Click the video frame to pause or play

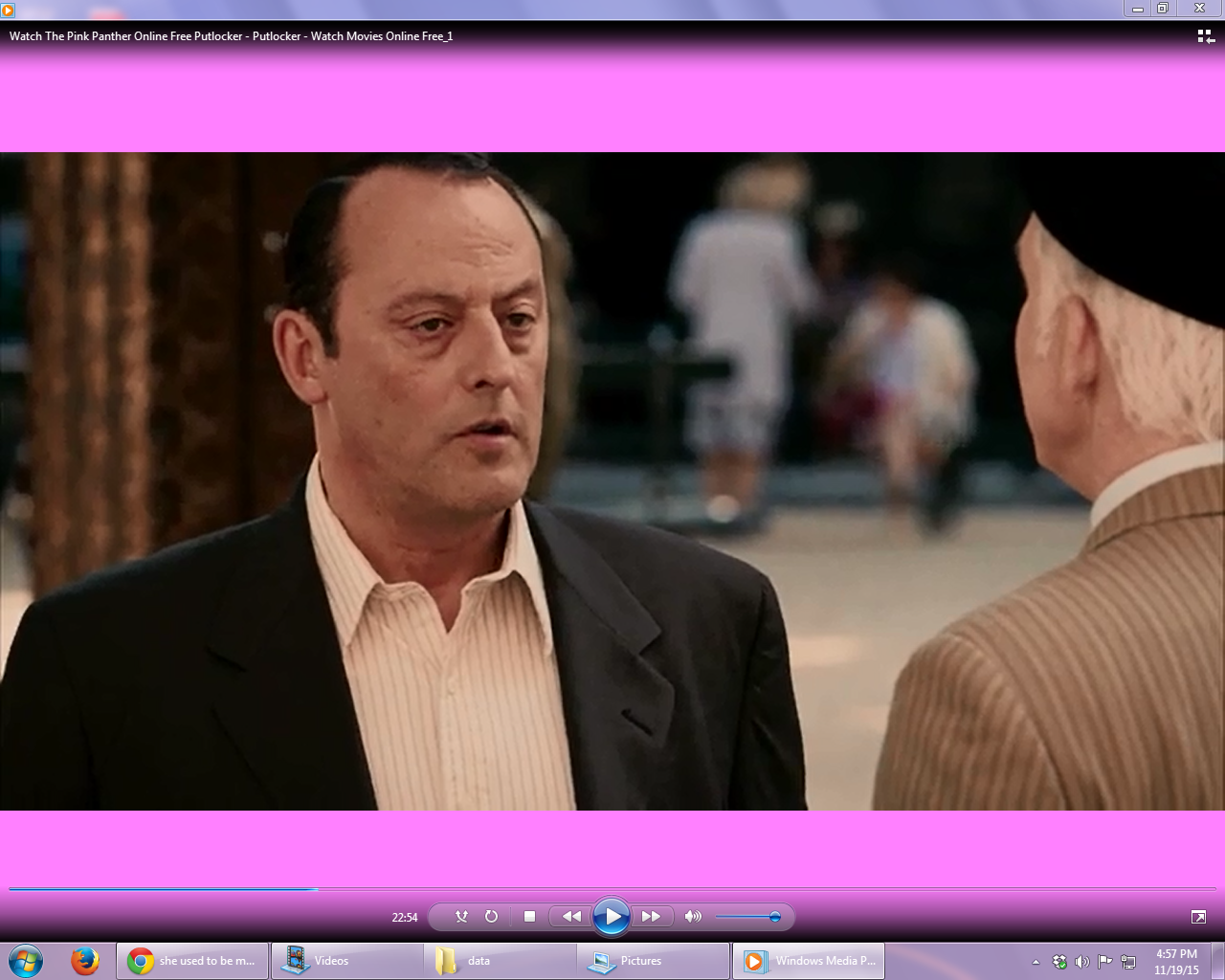coord(612,481)
